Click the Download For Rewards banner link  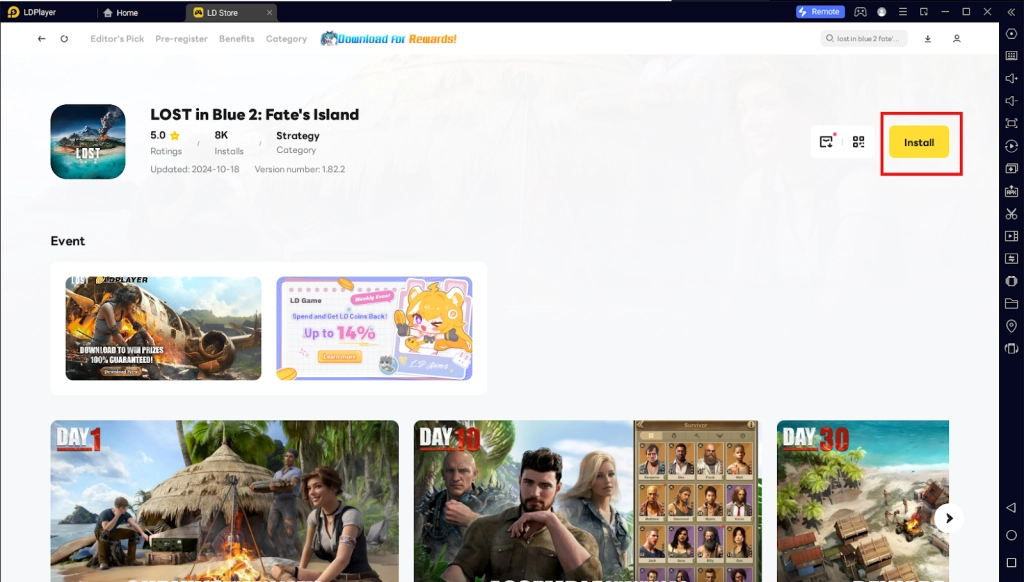[389, 39]
